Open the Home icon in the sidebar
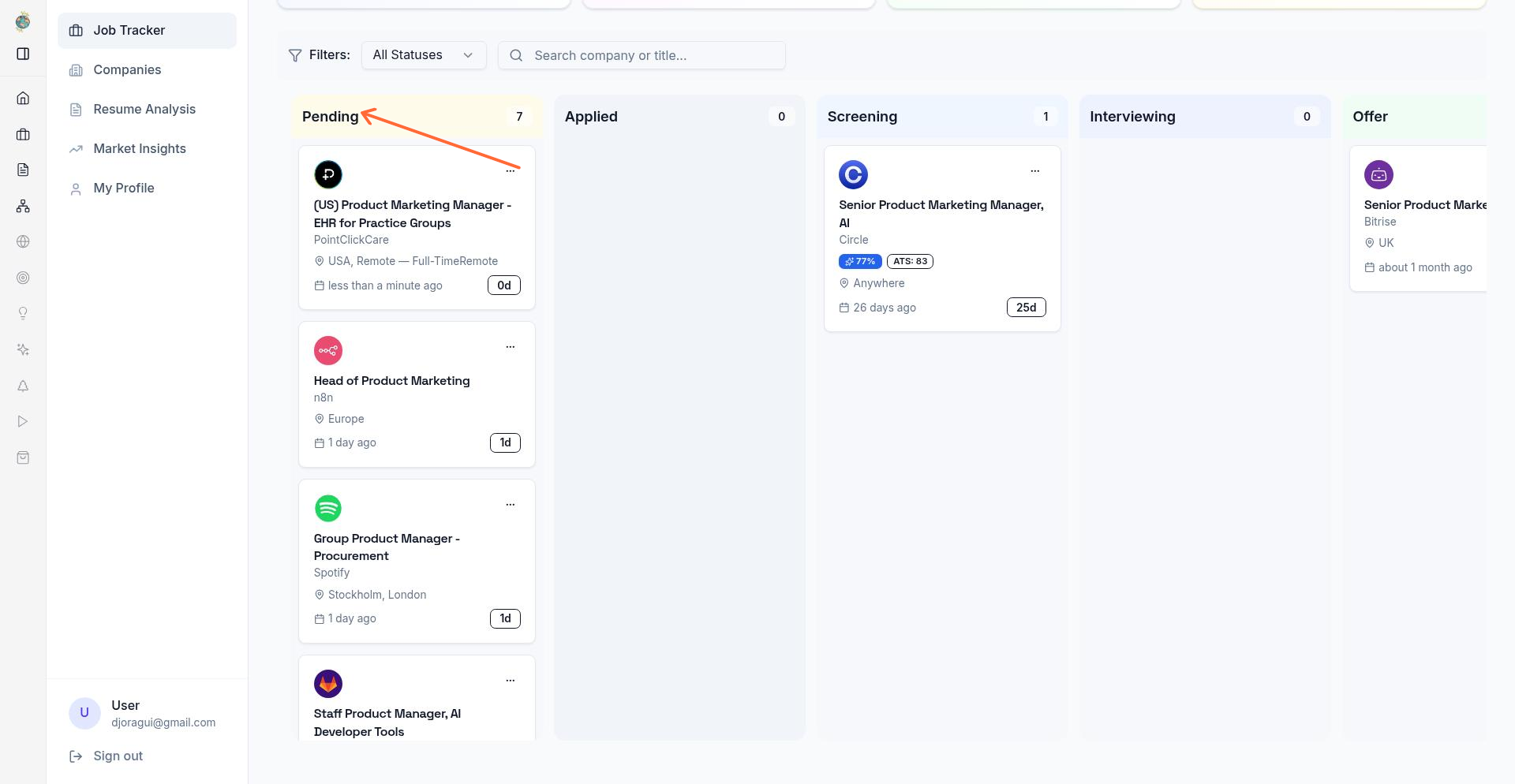 point(23,98)
